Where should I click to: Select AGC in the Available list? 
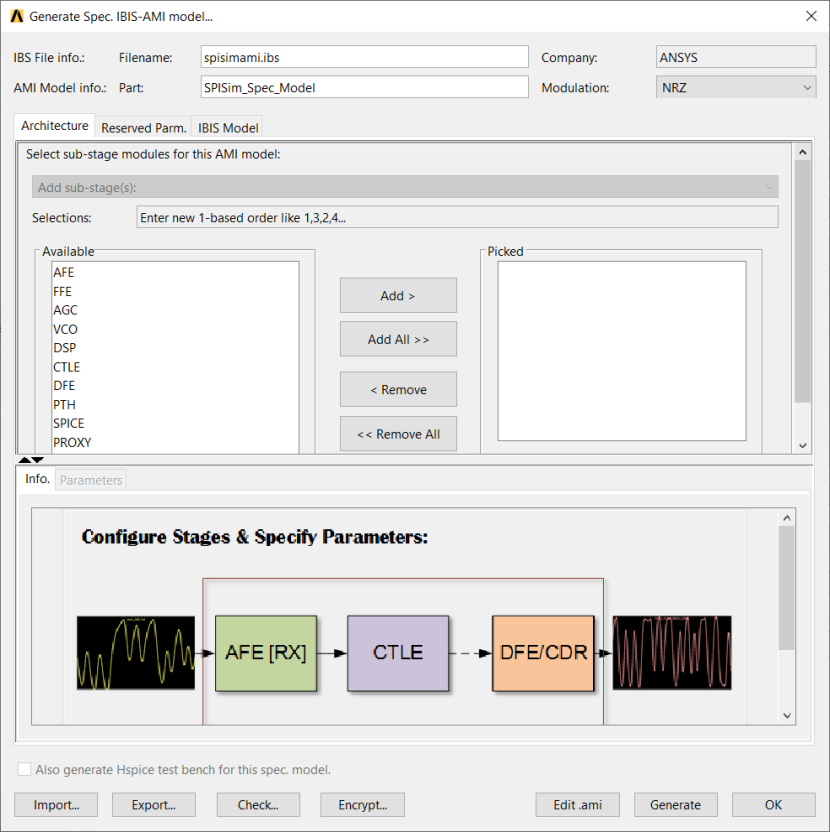click(175, 310)
